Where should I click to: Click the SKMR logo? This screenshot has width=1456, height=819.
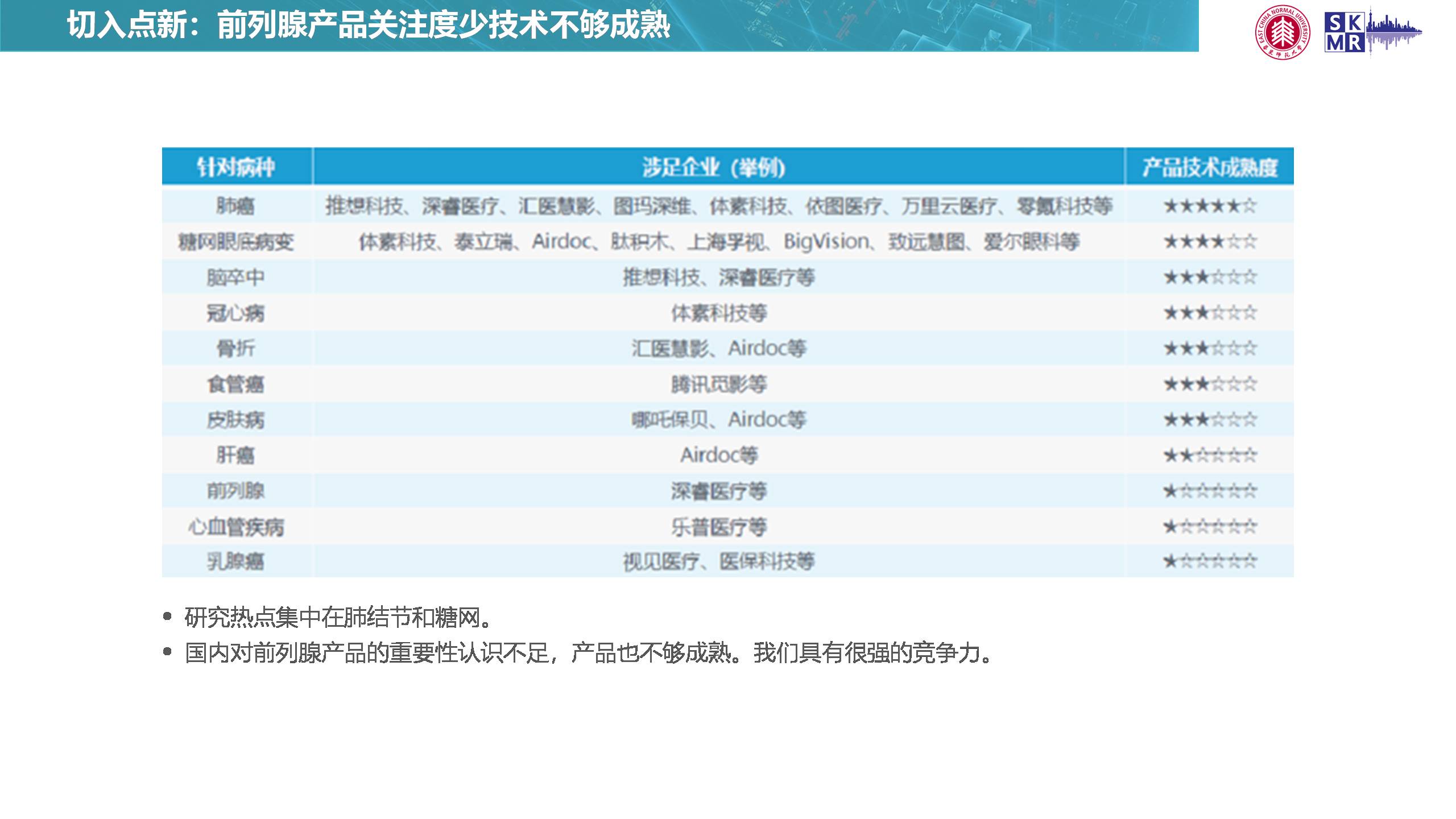pyautogui.click(x=1373, y=32)
